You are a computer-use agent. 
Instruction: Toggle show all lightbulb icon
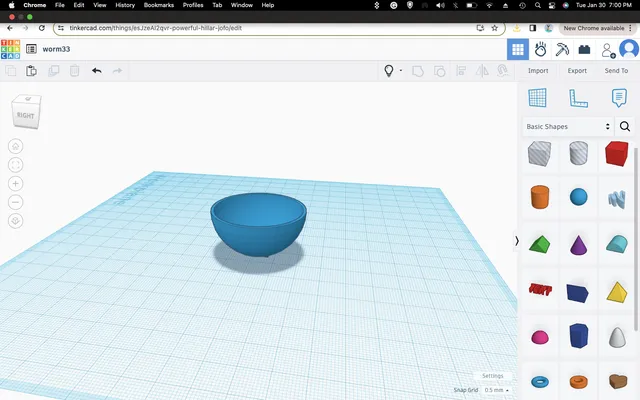pos(389,71)
